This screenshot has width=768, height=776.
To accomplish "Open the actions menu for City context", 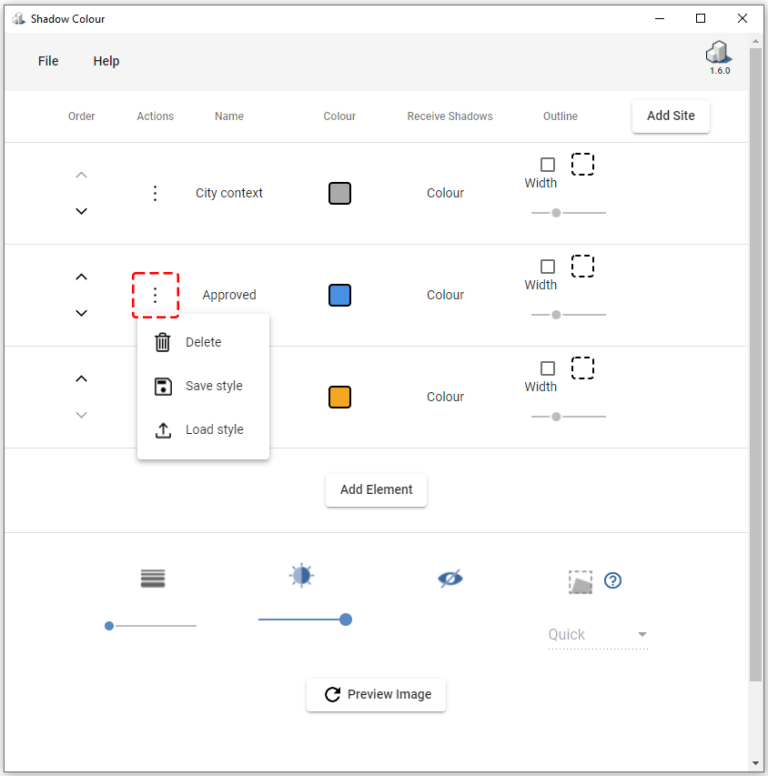I will click(155, 193).
